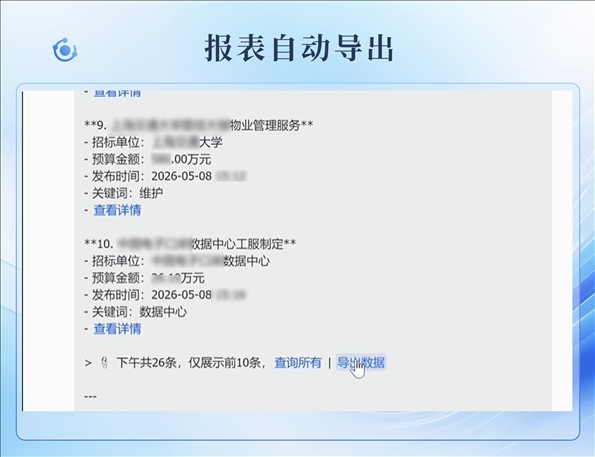Open 查看详情 under item 10 数据中心工服制定

[117, 328]
